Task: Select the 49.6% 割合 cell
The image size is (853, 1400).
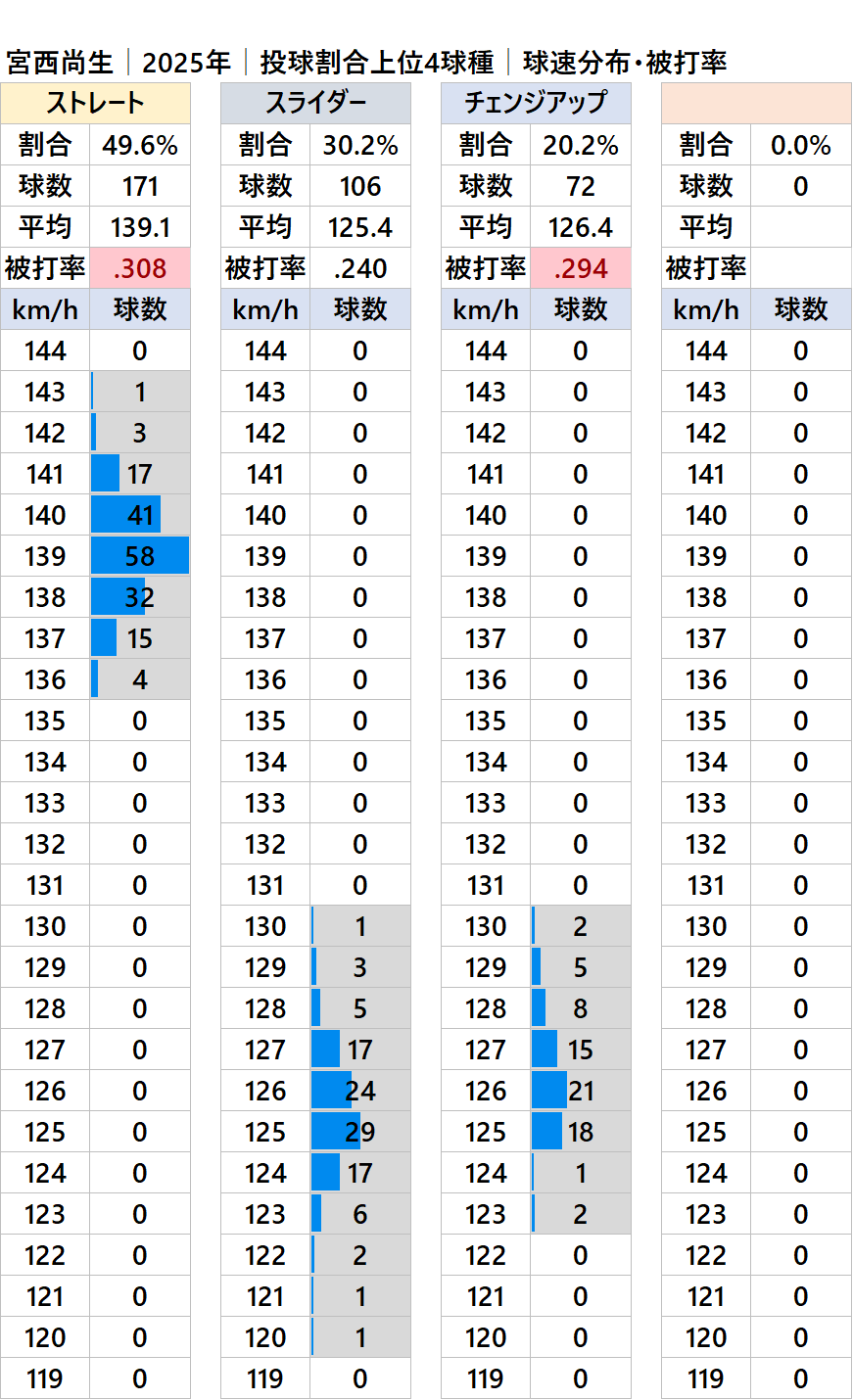Action: tap(140, 146)
